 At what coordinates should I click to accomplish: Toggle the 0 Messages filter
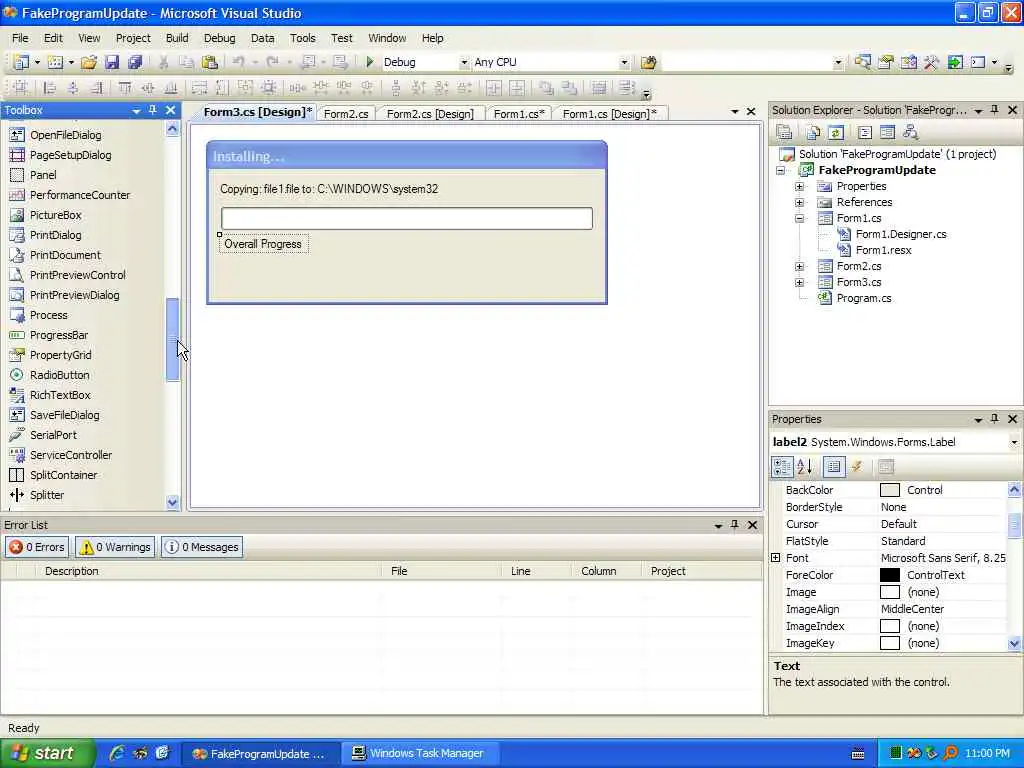[x=202, y=547]
